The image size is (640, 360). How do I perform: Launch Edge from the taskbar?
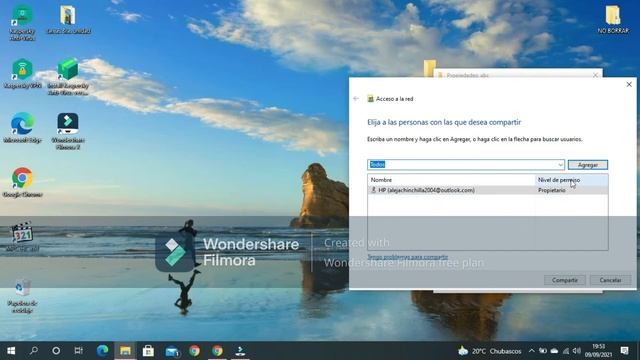coord(102,351)
